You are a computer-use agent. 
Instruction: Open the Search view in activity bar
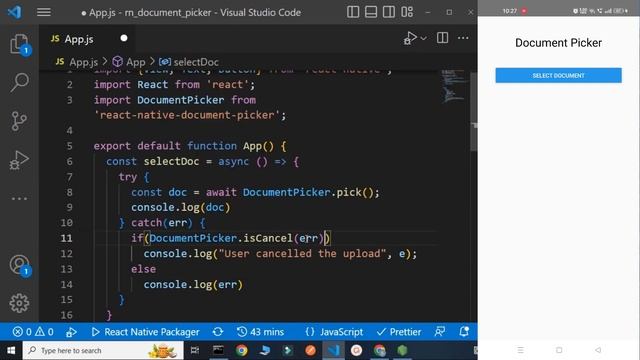coord(19,82)
